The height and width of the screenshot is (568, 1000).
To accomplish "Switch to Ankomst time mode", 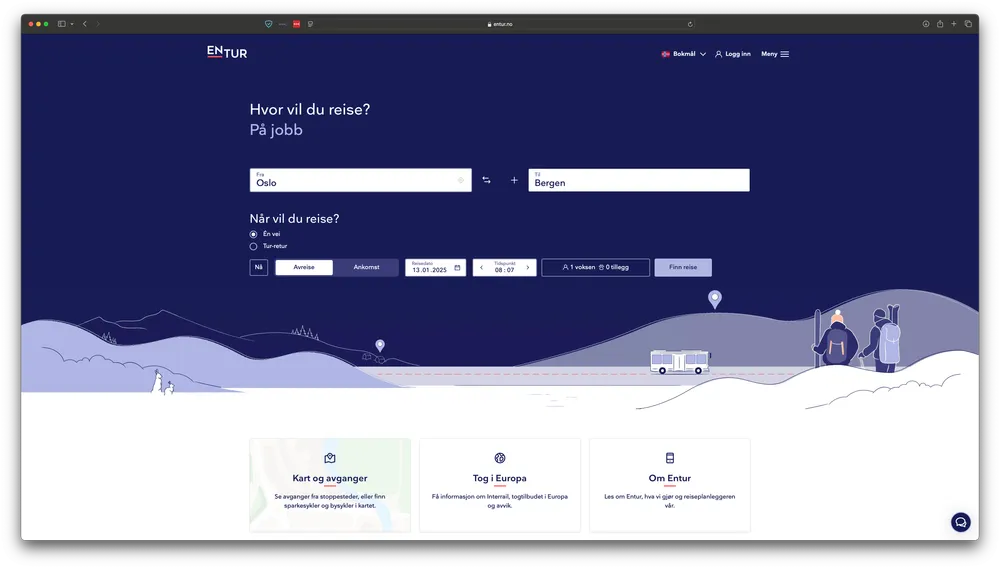I will [366, 267].
